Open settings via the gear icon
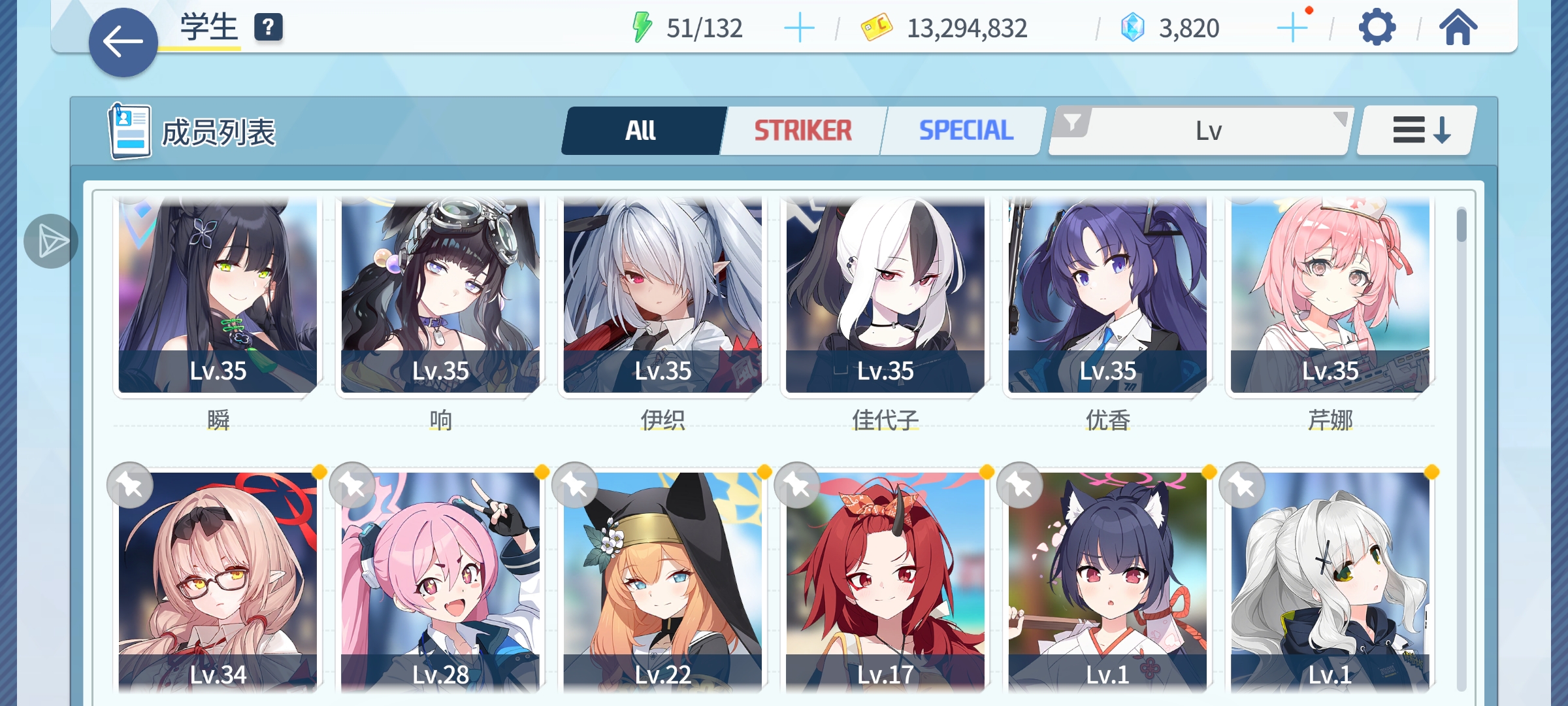This screenshot has width=1568, height=706. (x=1377, y=27)
